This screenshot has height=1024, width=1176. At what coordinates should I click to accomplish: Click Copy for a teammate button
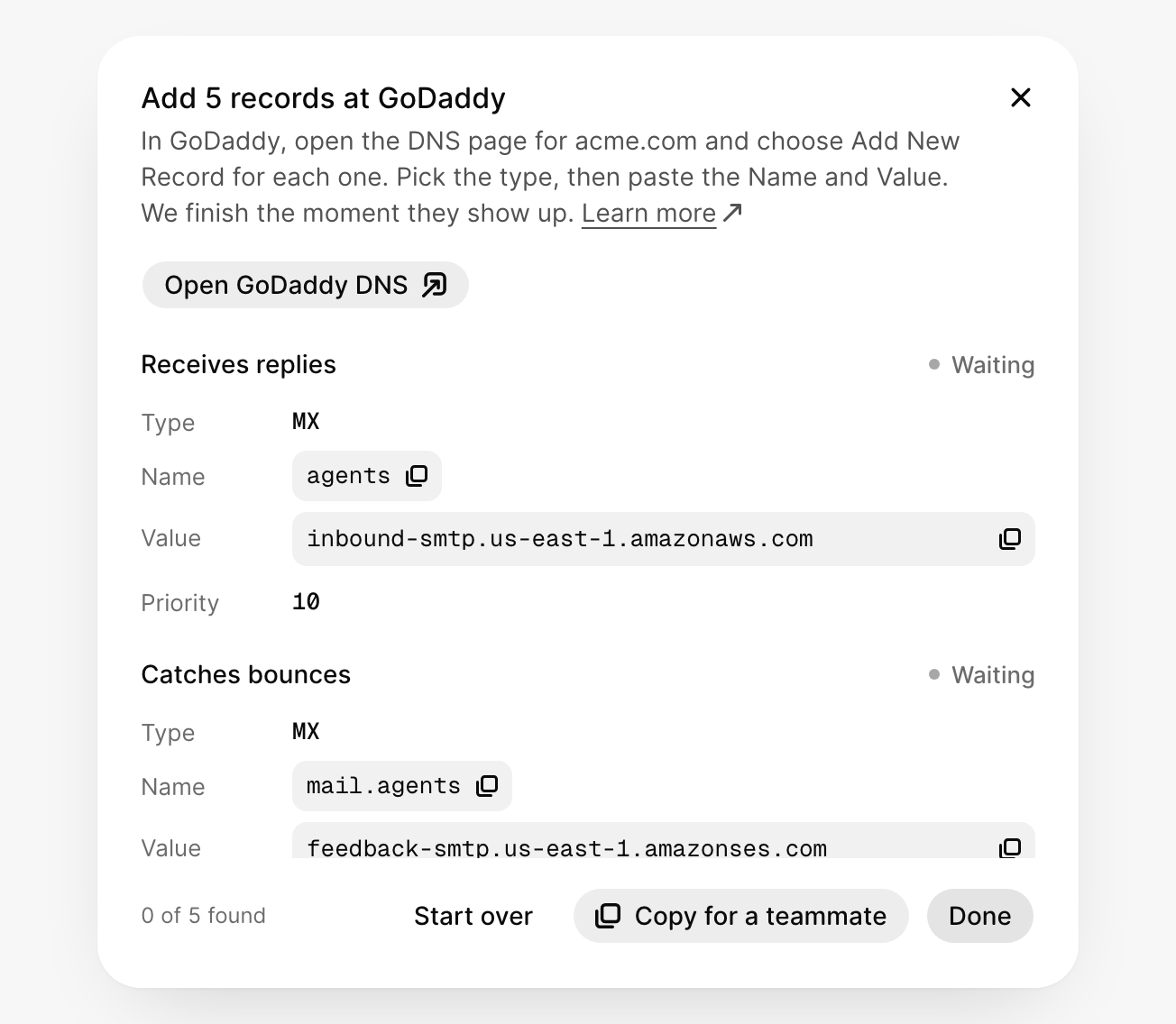pyautogui.click(x=740, y=916)
